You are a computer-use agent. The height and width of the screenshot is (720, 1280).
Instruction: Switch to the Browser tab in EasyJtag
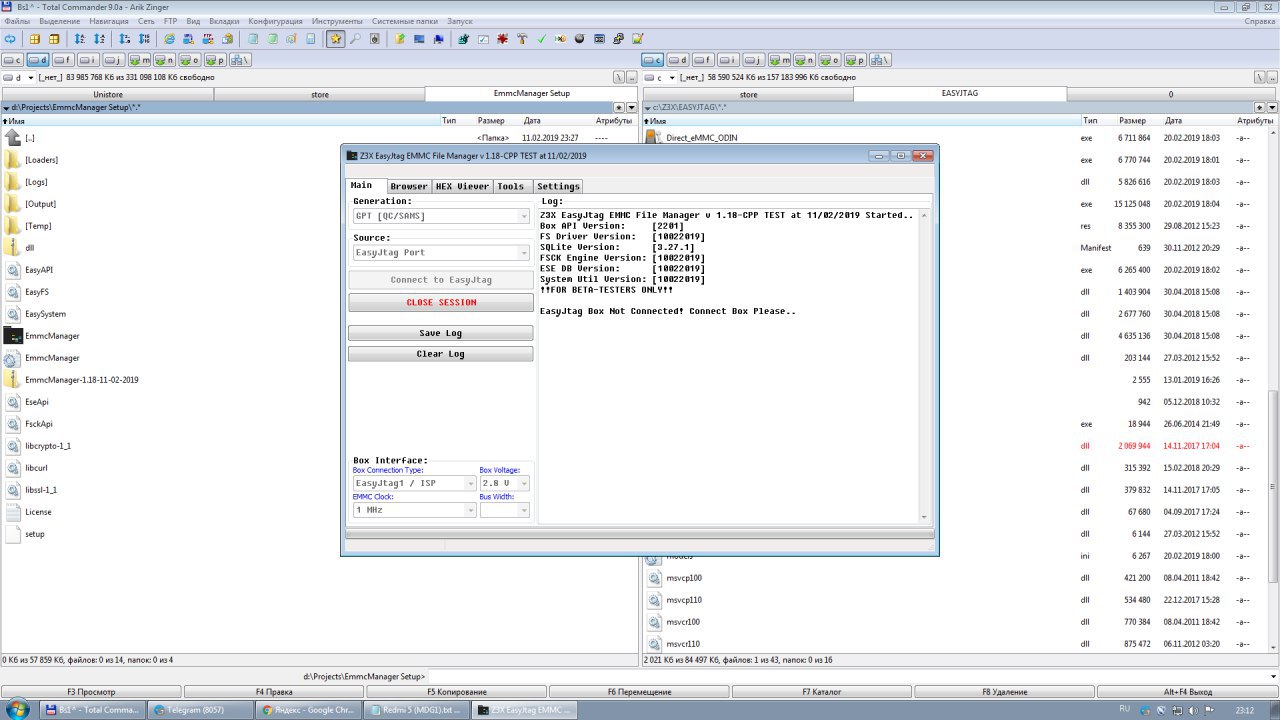point(409,186)
